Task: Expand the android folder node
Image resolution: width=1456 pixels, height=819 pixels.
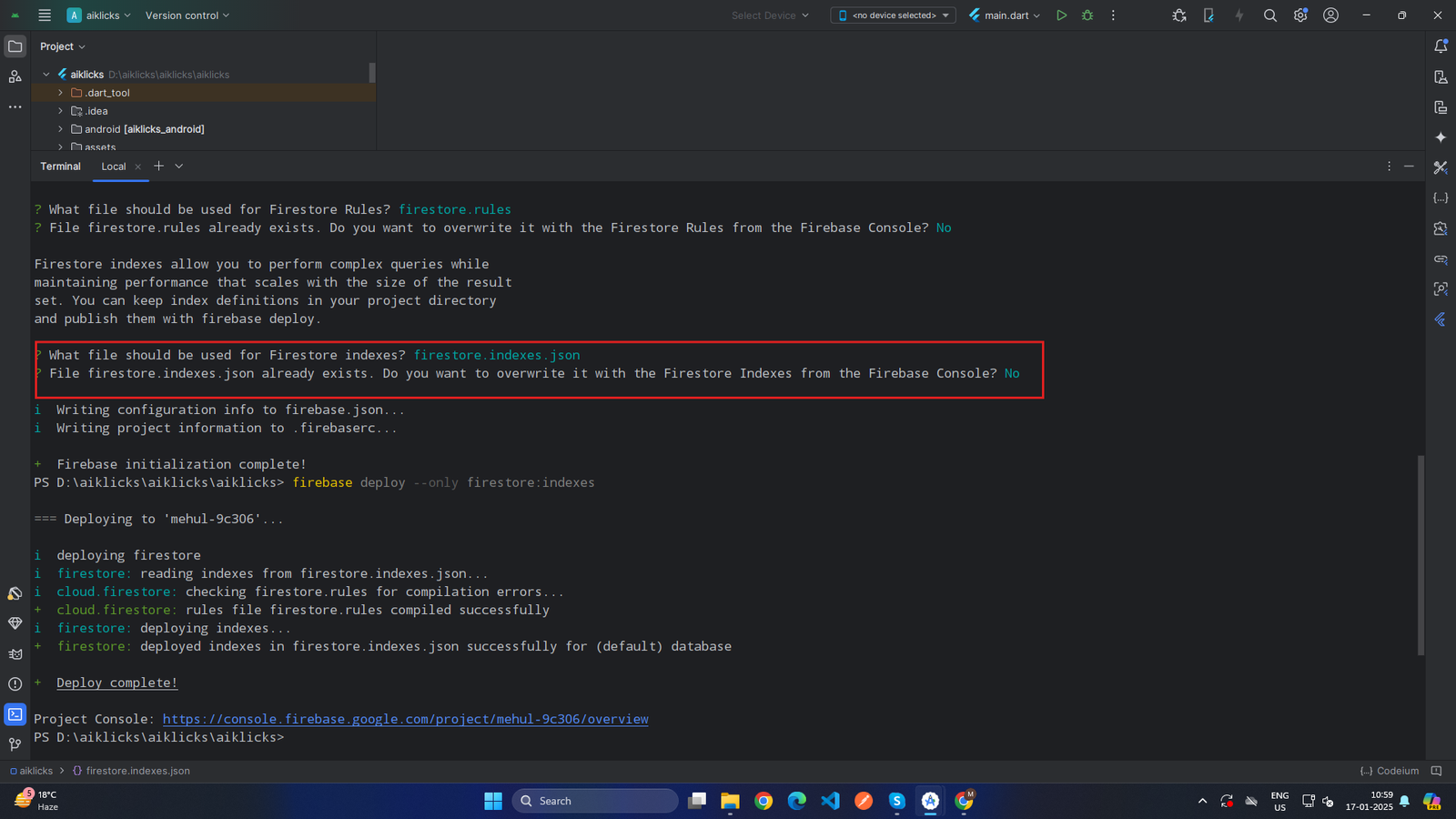Action: [61, 129]
